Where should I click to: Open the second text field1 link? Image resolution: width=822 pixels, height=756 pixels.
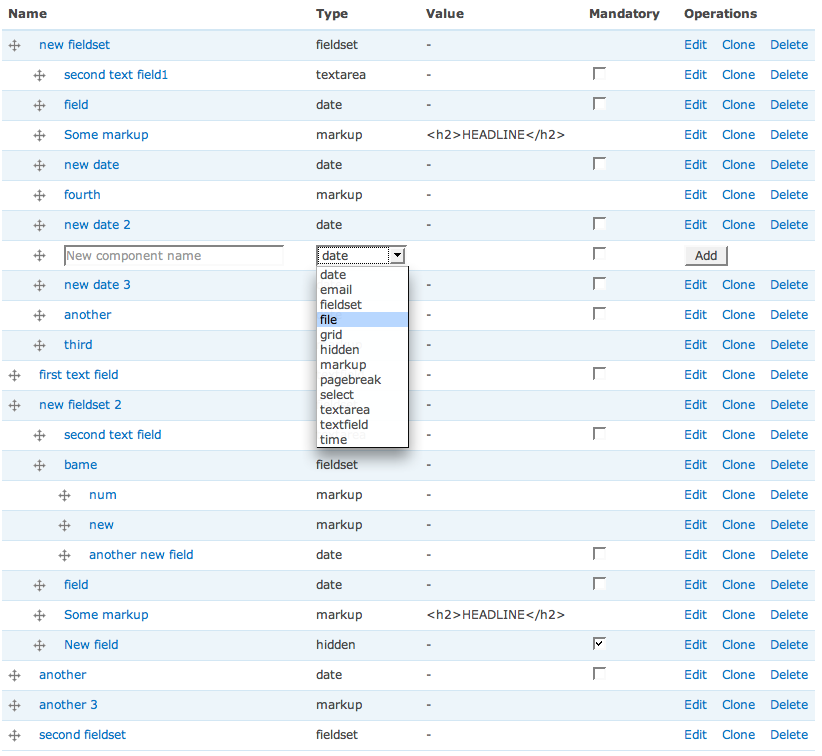click(x=116, y=75)
